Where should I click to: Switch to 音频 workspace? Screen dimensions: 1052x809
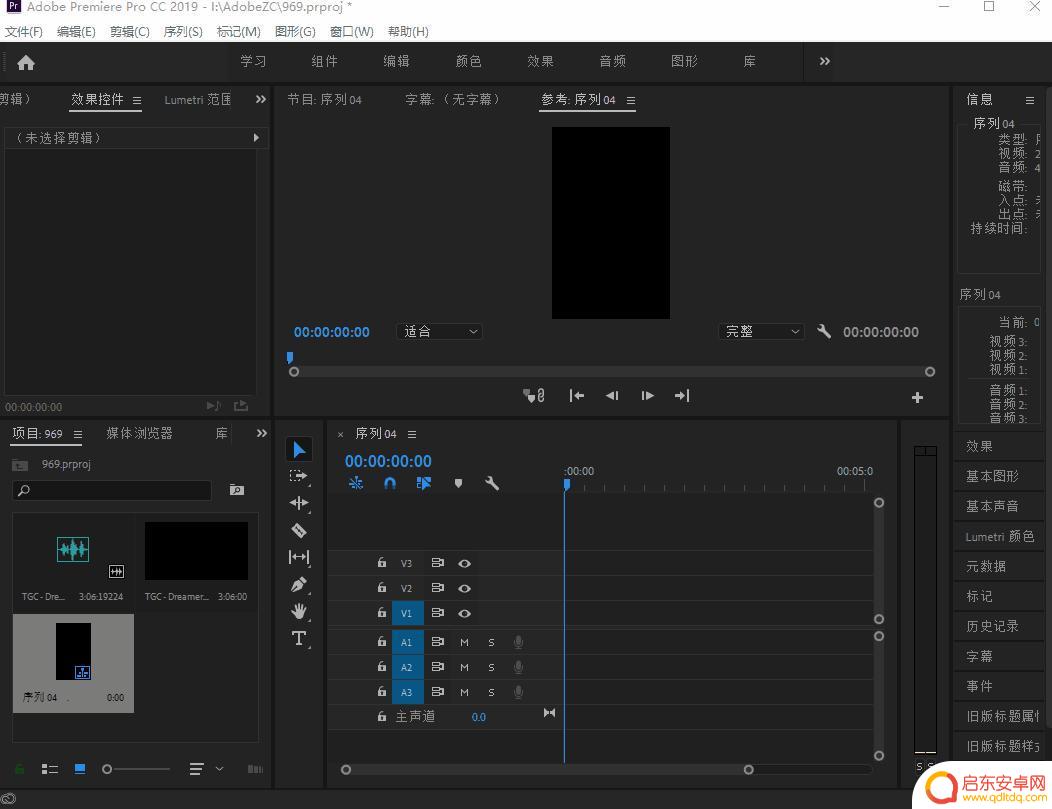(x=613, y=61)
